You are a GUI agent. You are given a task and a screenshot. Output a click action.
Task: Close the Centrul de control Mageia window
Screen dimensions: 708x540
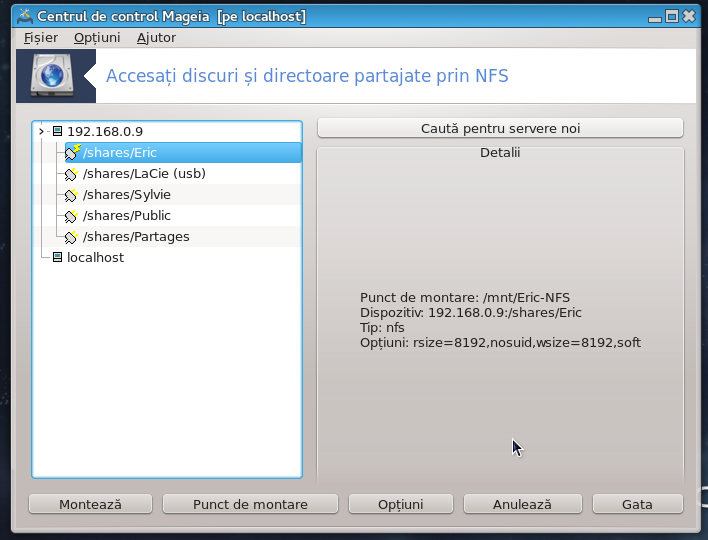pyautogui.click(x=689, y=17)
